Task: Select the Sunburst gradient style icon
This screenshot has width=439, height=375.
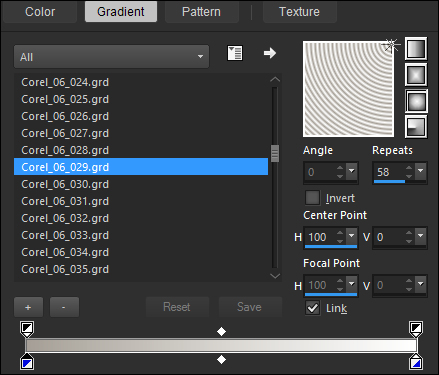Action: click(416, 101)
